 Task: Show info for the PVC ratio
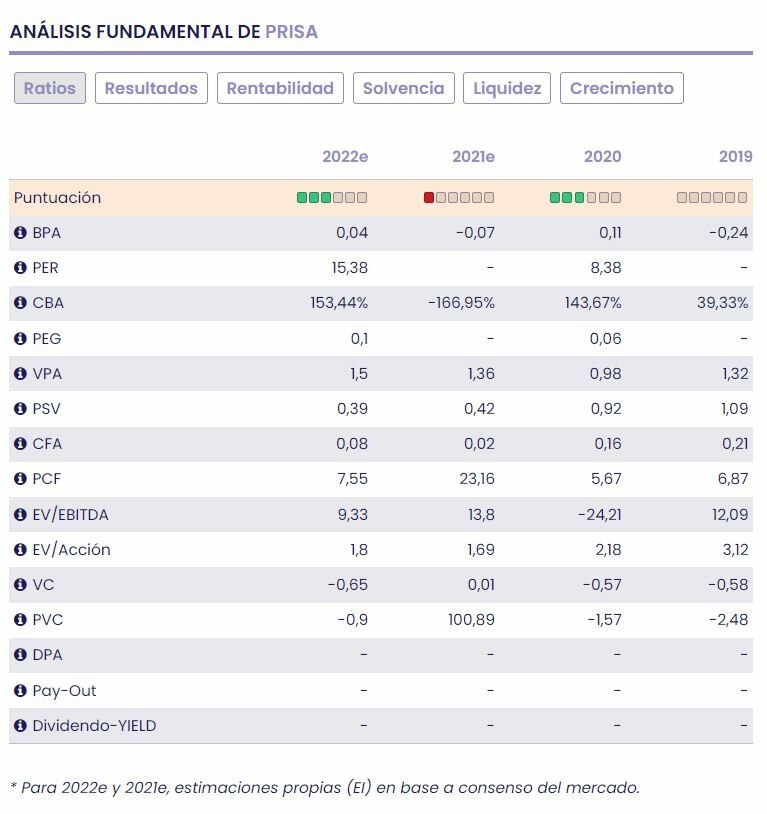[x=20, y=620]
